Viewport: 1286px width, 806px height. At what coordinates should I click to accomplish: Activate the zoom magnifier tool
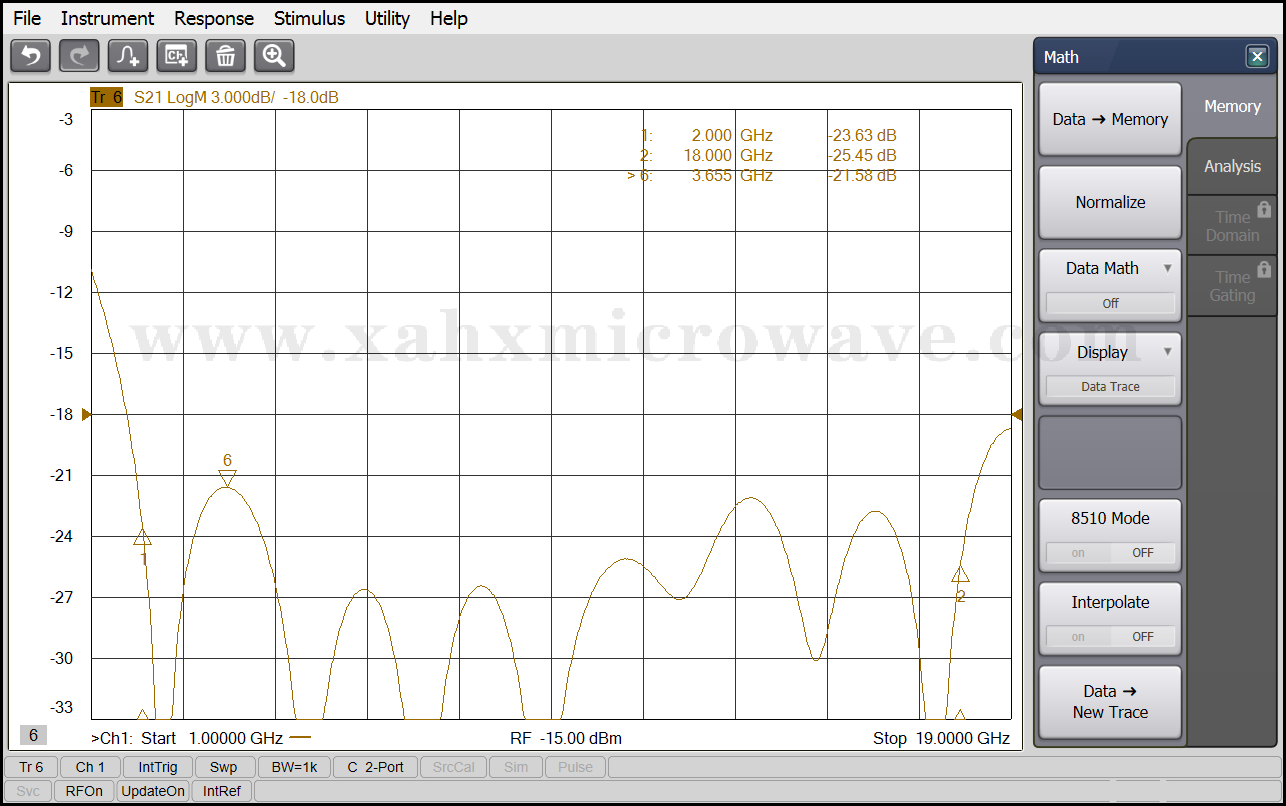click(274, 56)
